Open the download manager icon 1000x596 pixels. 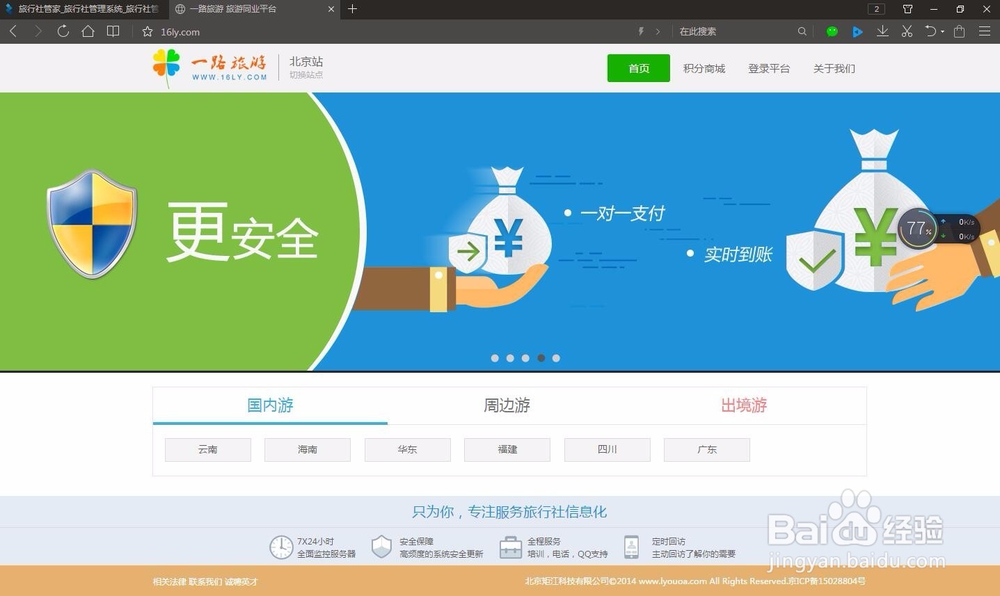tap(883, 31)
